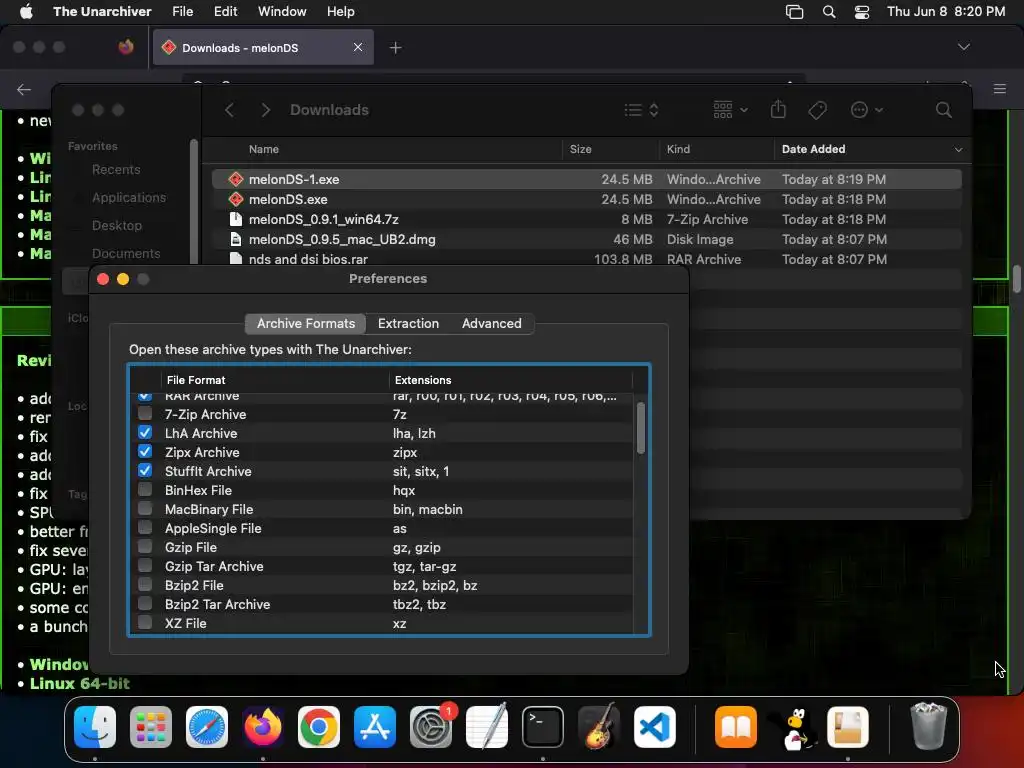The width and height of the screenshot is (1024, 768).
Task: Open The Unarchiver app menu
Action: pyautogui.click(x=102, y=12)
